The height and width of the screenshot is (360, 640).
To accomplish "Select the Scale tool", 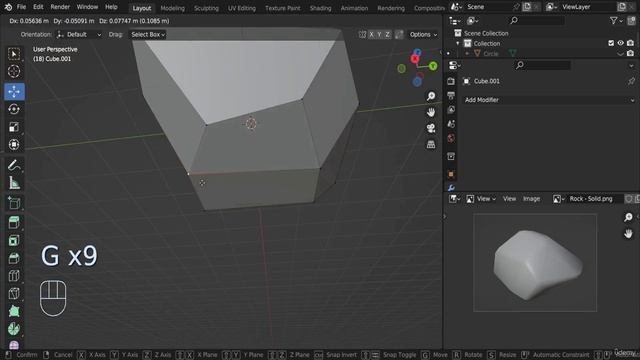I will [x=14, y=127].
